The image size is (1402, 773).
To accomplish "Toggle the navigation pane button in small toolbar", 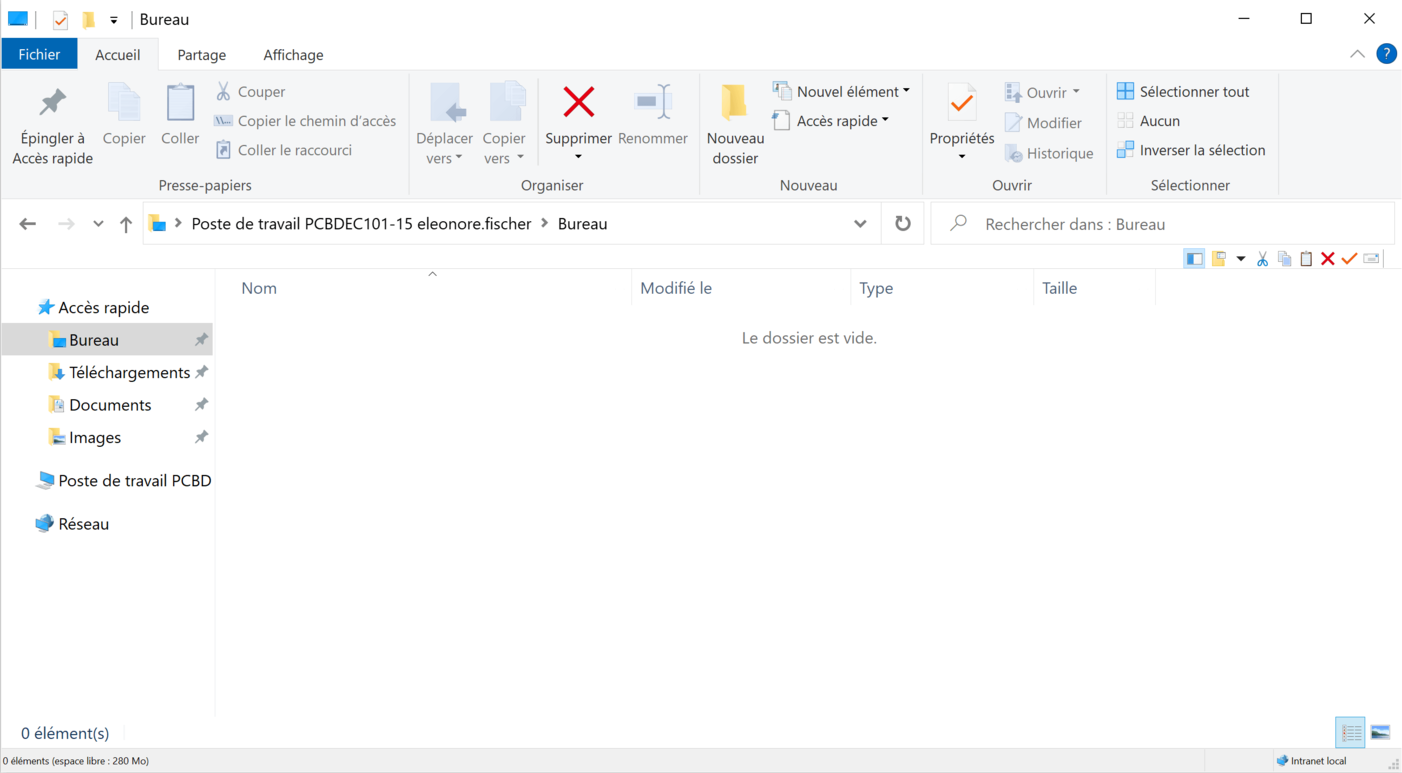I will [1194, 259].
